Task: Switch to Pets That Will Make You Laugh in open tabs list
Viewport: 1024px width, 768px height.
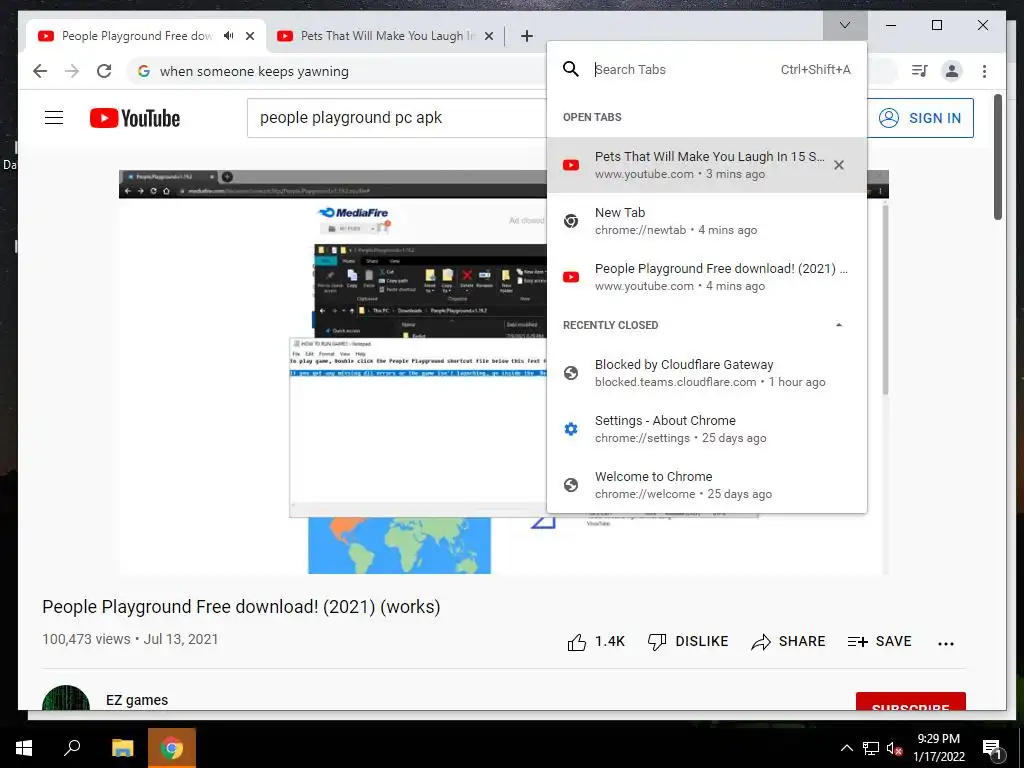Action: click(x=707, y=165)
